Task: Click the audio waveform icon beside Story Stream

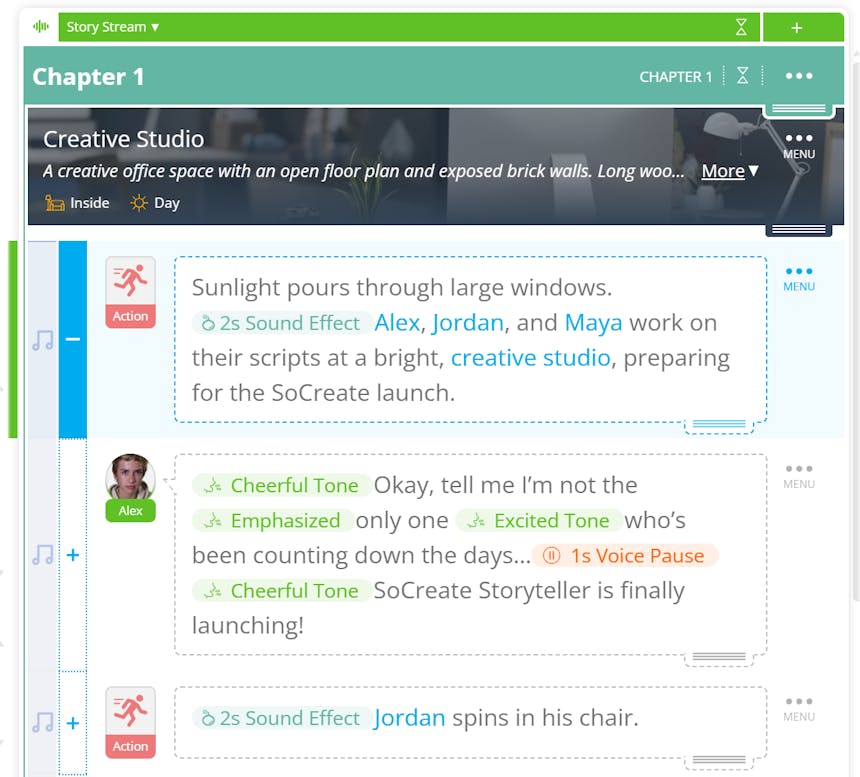Action: (x=41, y=26)
